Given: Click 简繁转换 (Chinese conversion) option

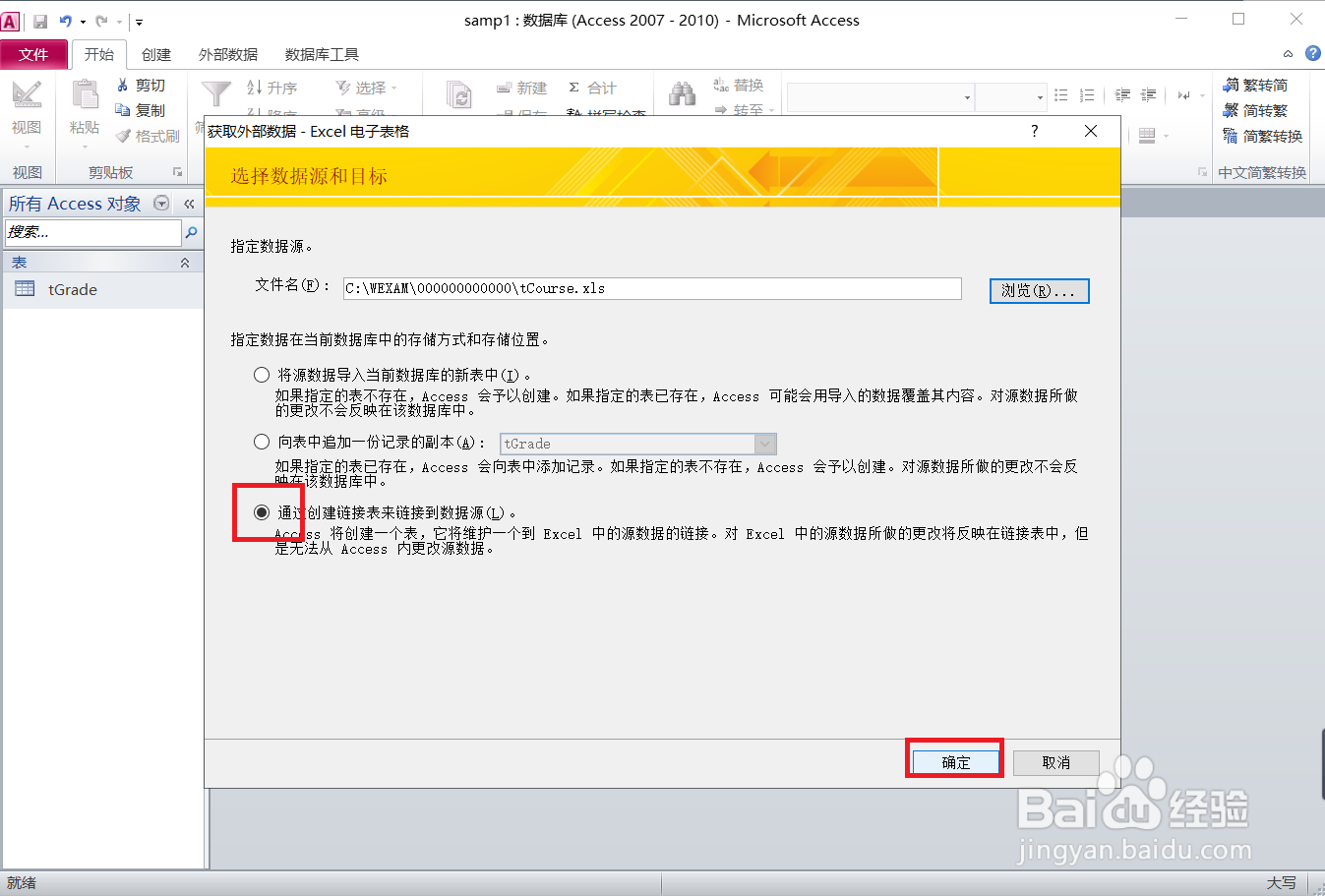Looking at the screenshot, I should pyautogui.click(x=1263, y=136).
